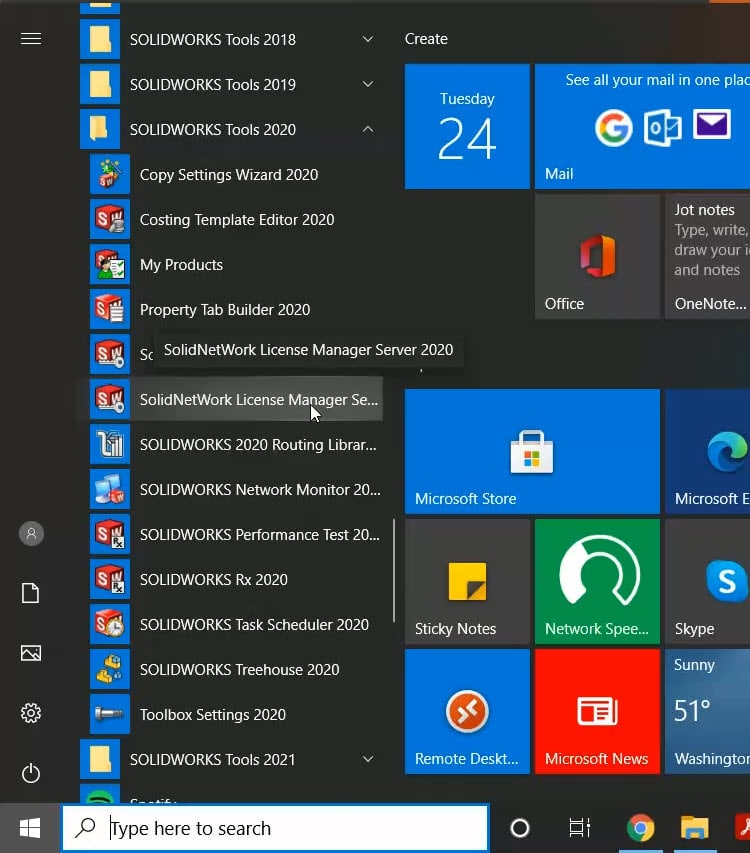
Task: Open Google Chrome from taskbar
Action: 640,828
